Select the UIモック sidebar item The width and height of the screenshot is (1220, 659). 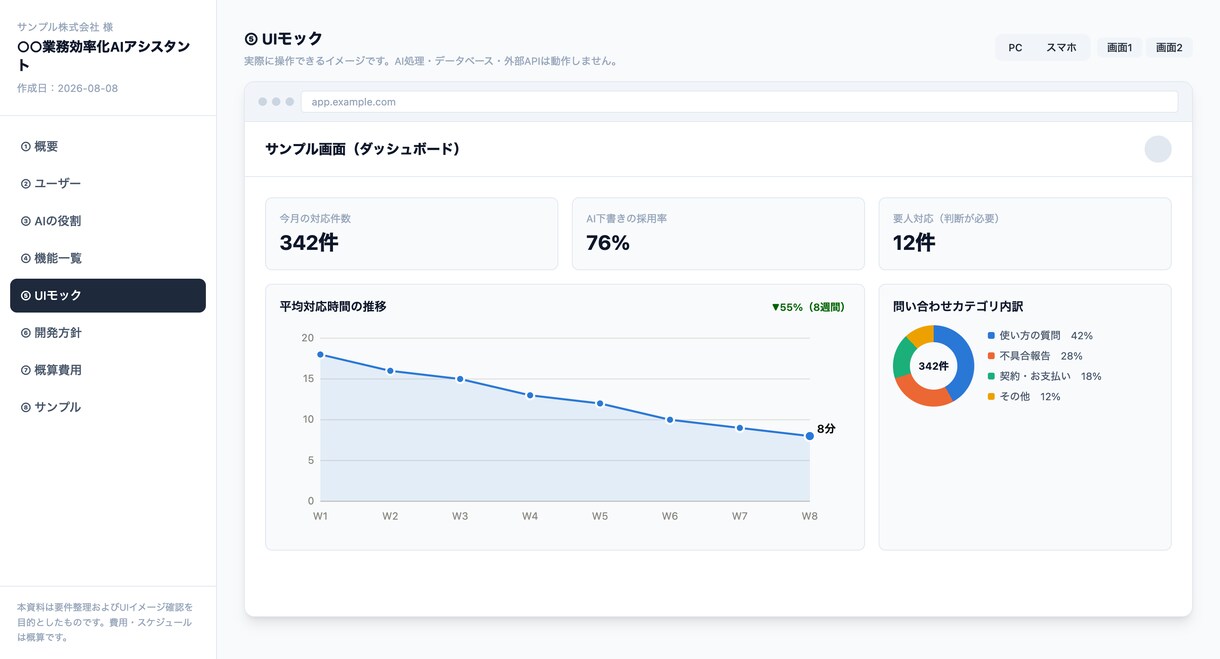108,295
